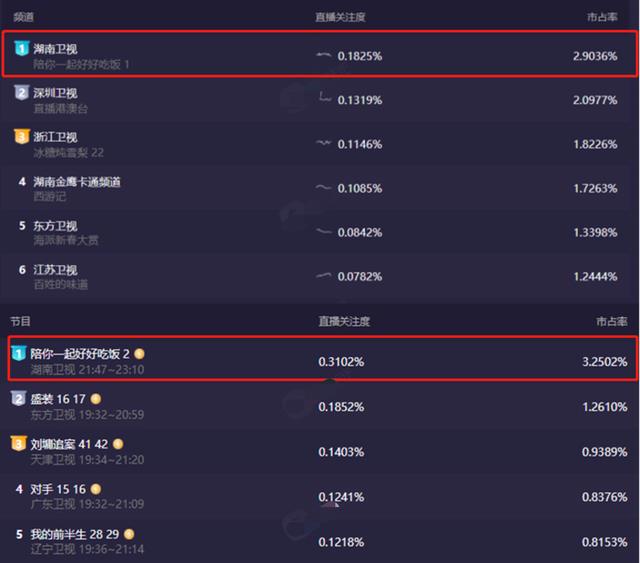
Task: Click the trend sparkline next to 0.0782%
Action: pyautogui.click(x=324, y=275)
